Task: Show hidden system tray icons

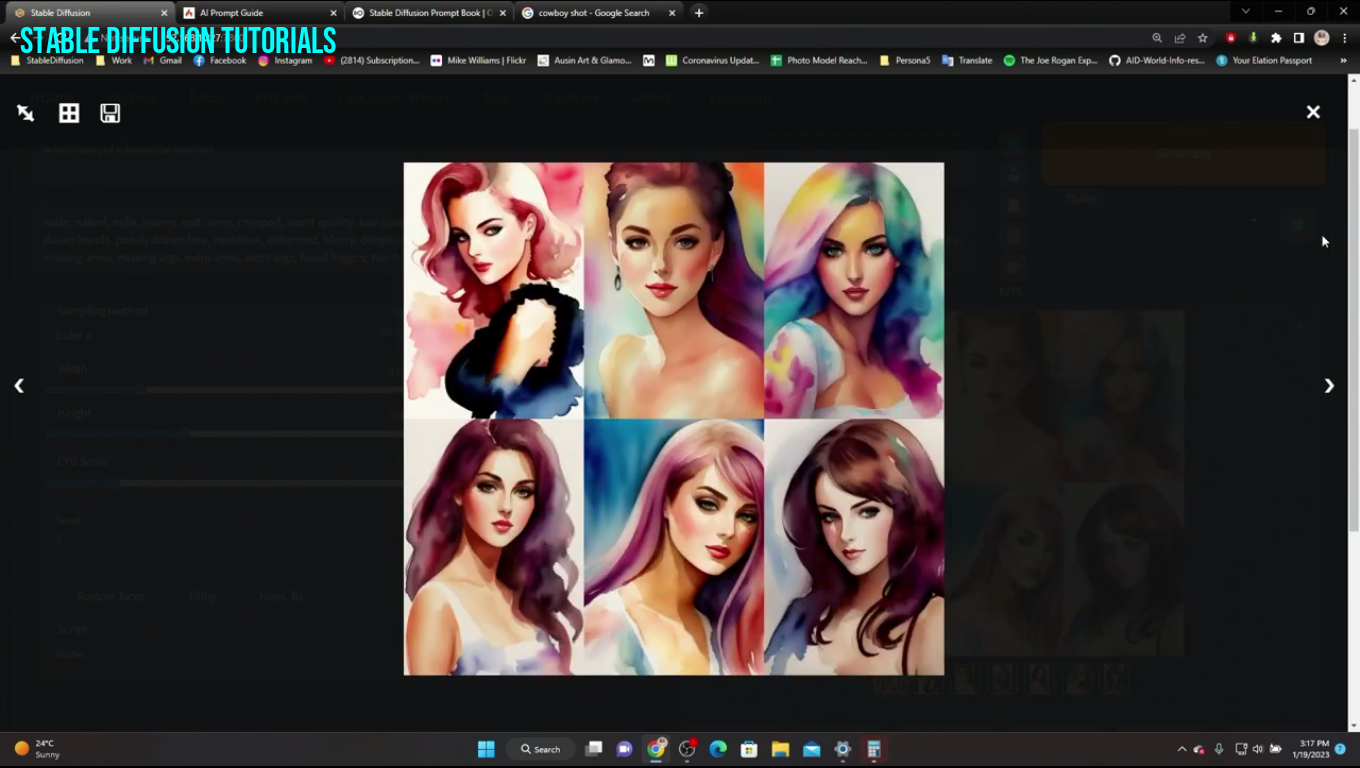Action: coord(1181,749)
